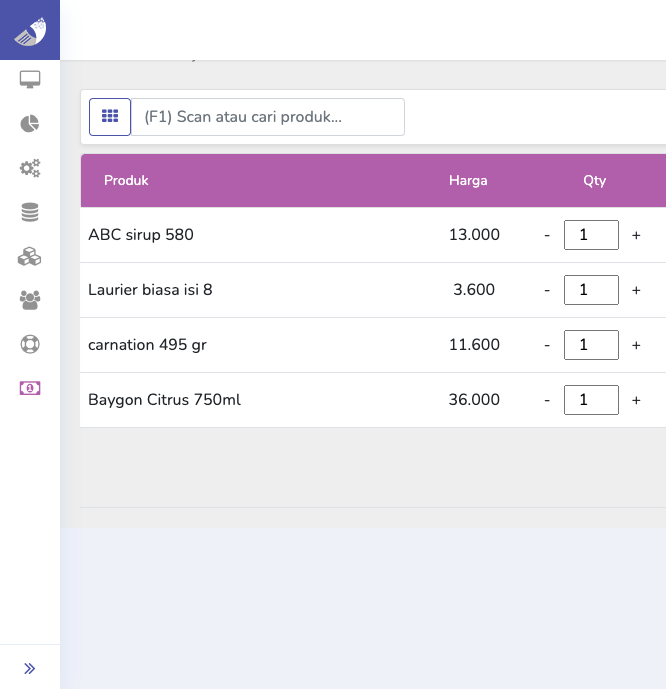Click quantity field for carnation 495 gr

pos(591,345)
